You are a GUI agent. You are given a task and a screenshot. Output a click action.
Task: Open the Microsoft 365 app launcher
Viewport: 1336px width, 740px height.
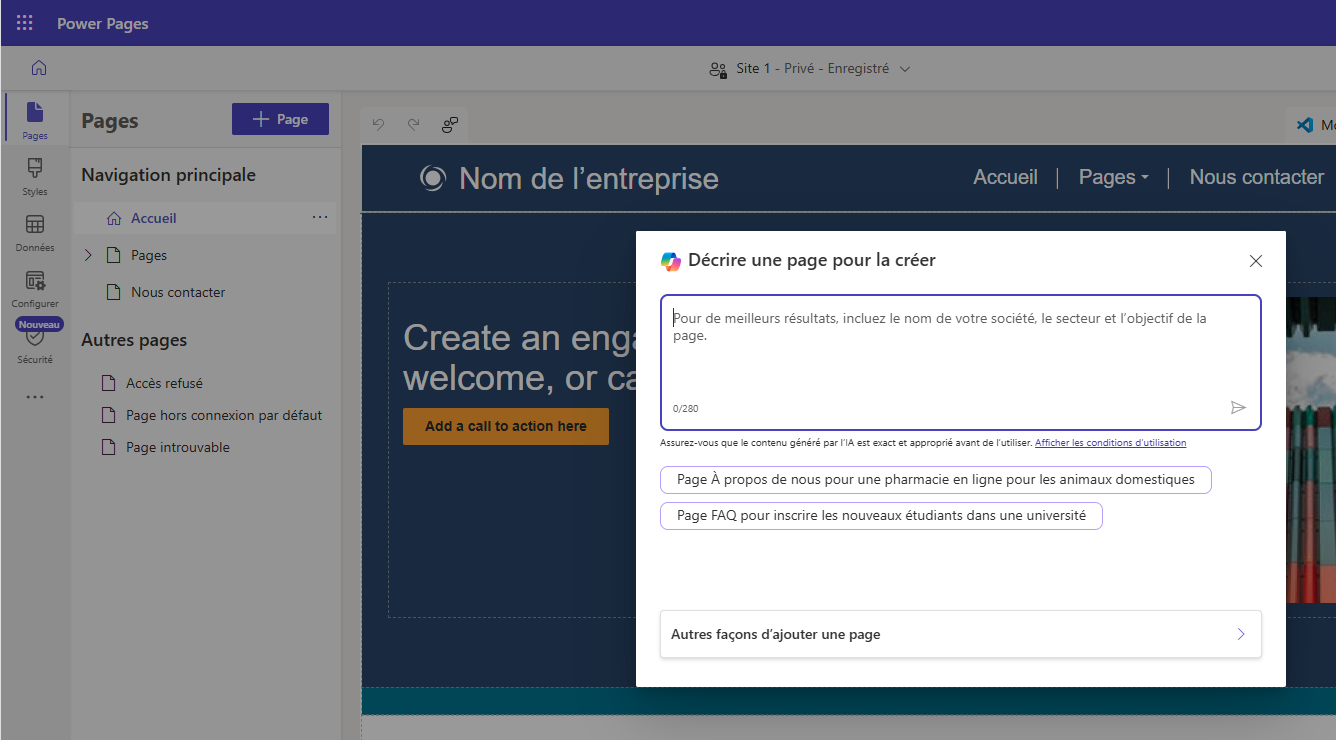(x=24, y=22)
